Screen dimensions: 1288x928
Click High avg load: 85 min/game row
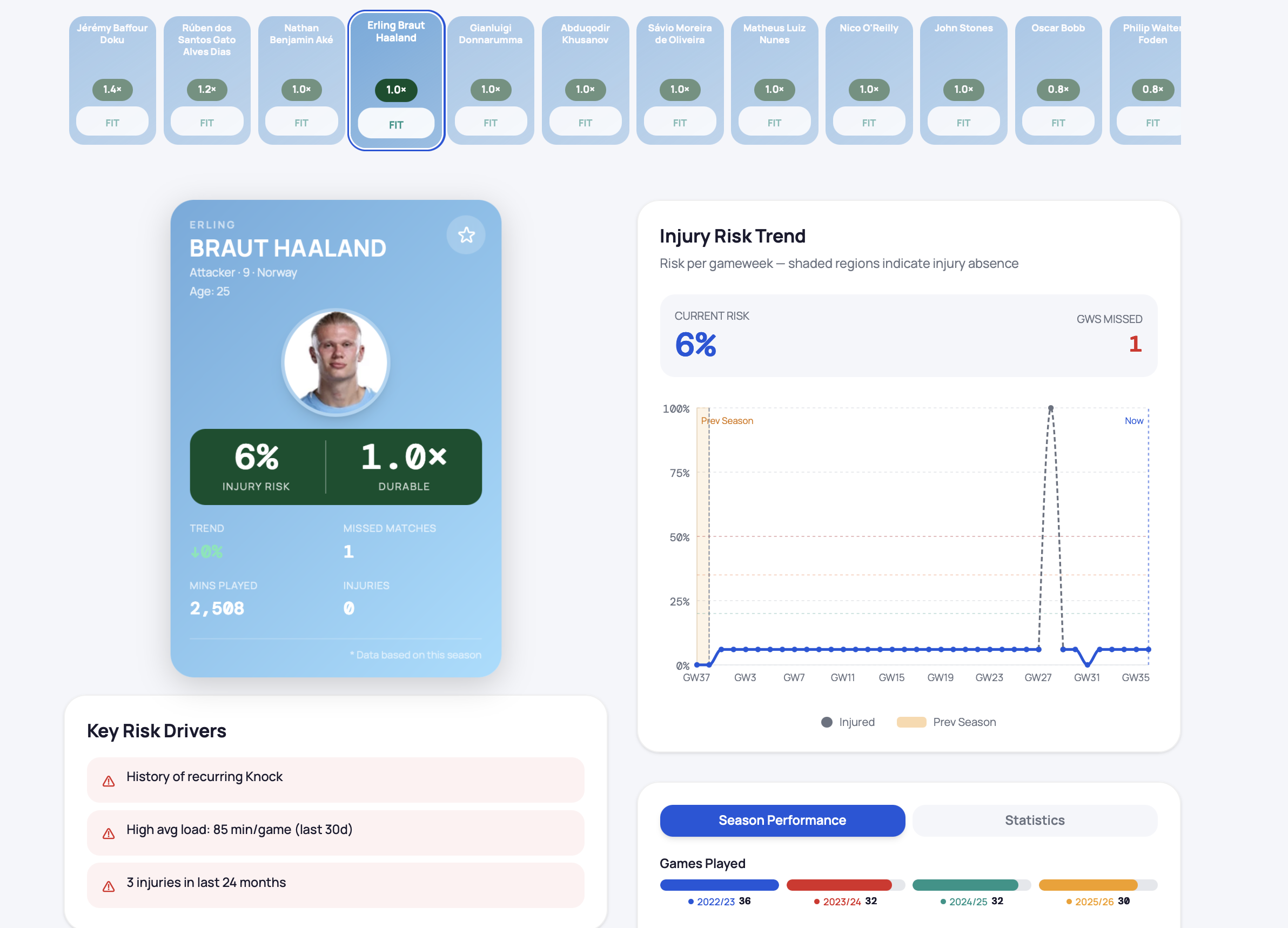335,832
